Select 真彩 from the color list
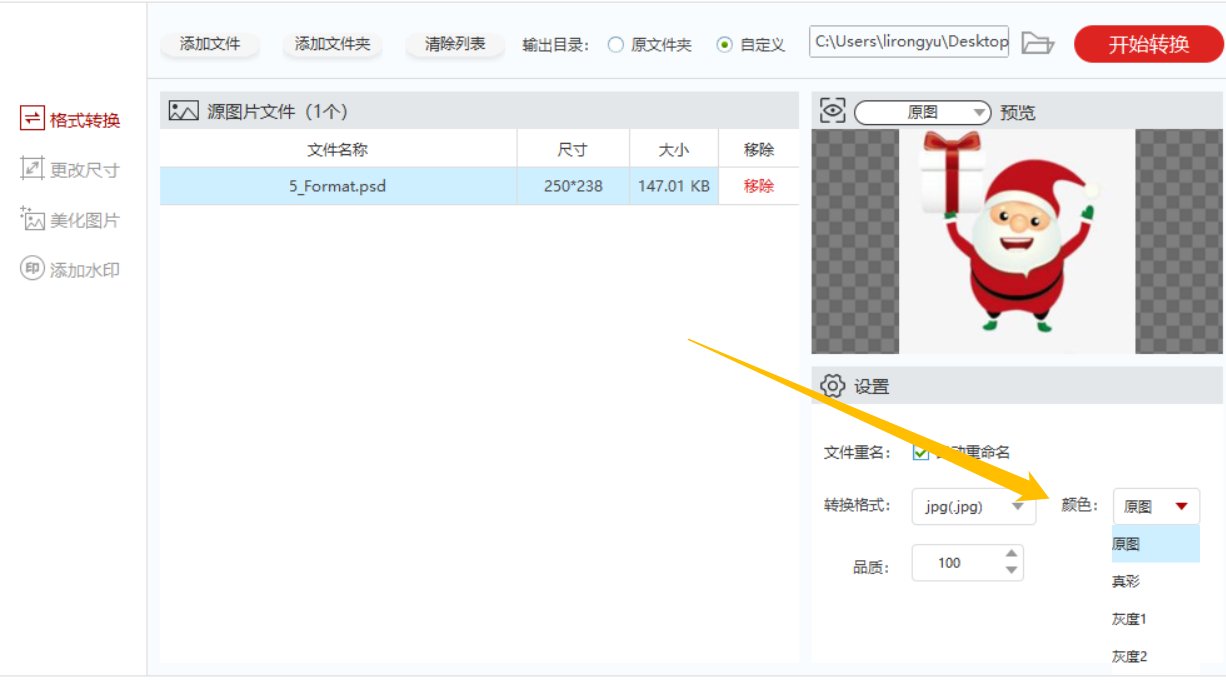1226x683 pixels. click(x=1128, y=581)
